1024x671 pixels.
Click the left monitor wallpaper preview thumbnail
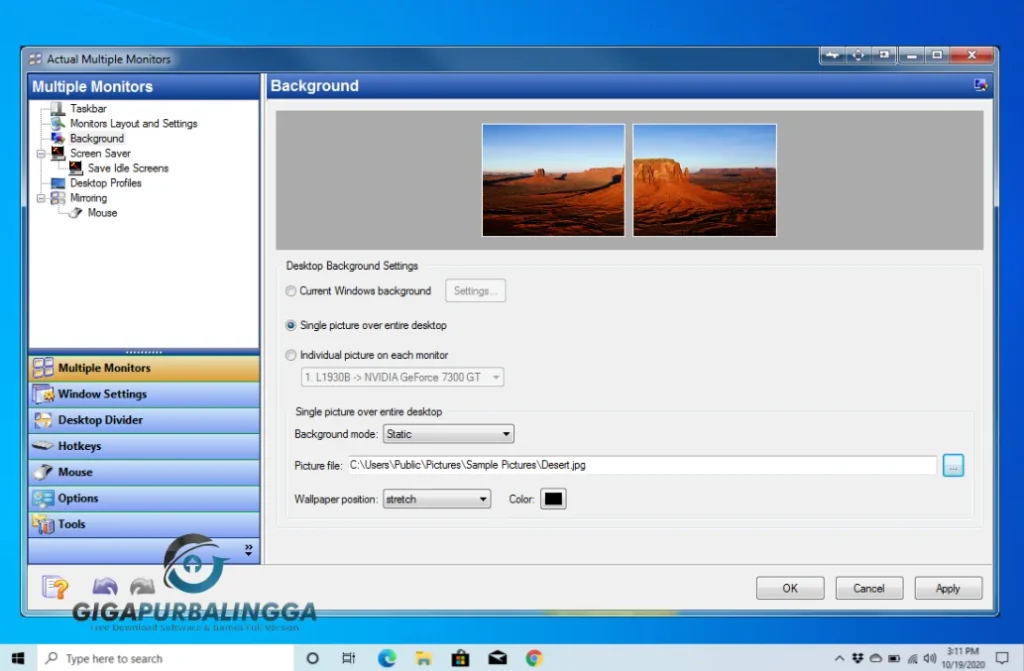pyautogui.click(x=553, y=180)
